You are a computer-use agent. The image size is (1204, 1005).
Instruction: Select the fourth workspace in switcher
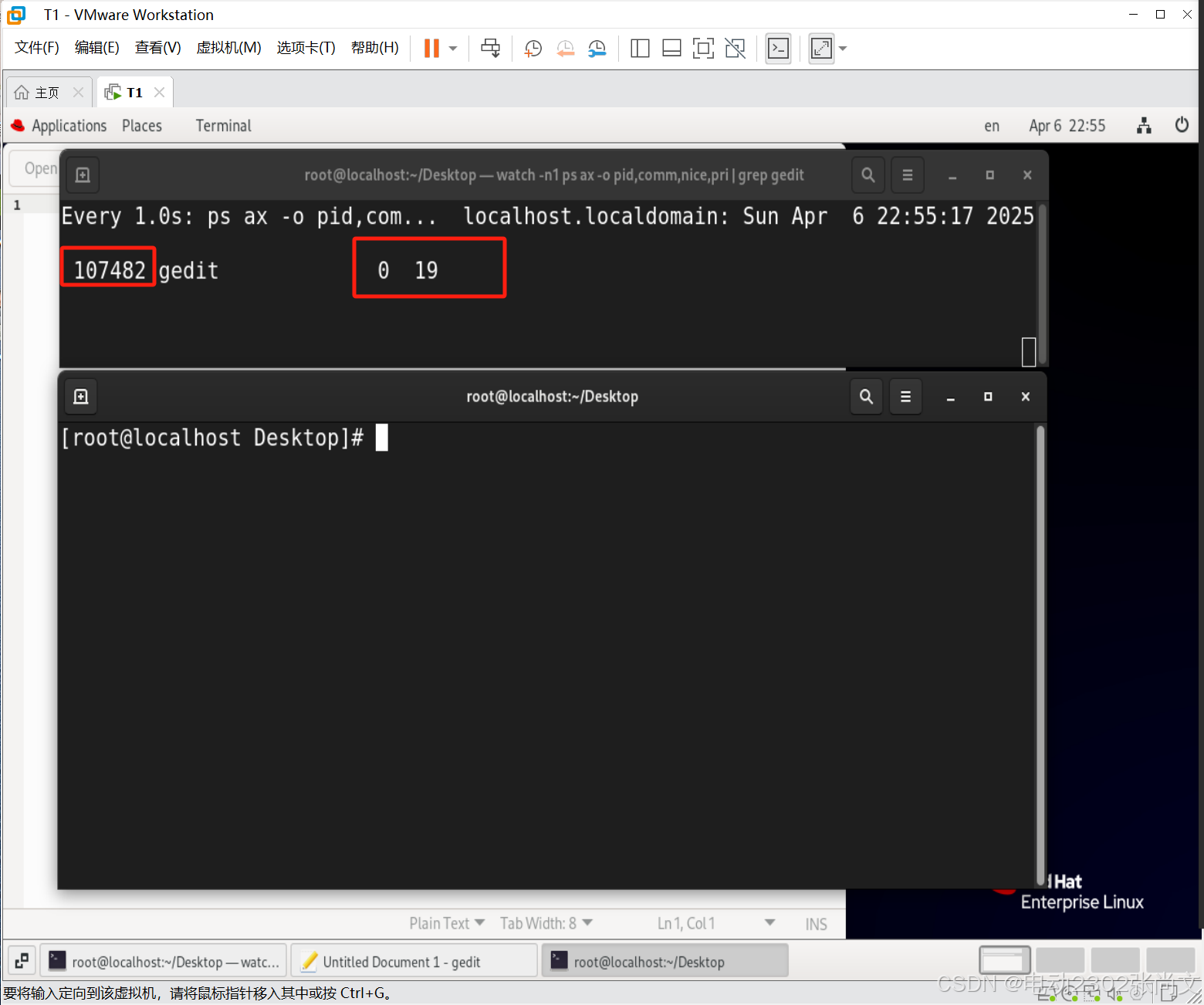point(1170,961)
